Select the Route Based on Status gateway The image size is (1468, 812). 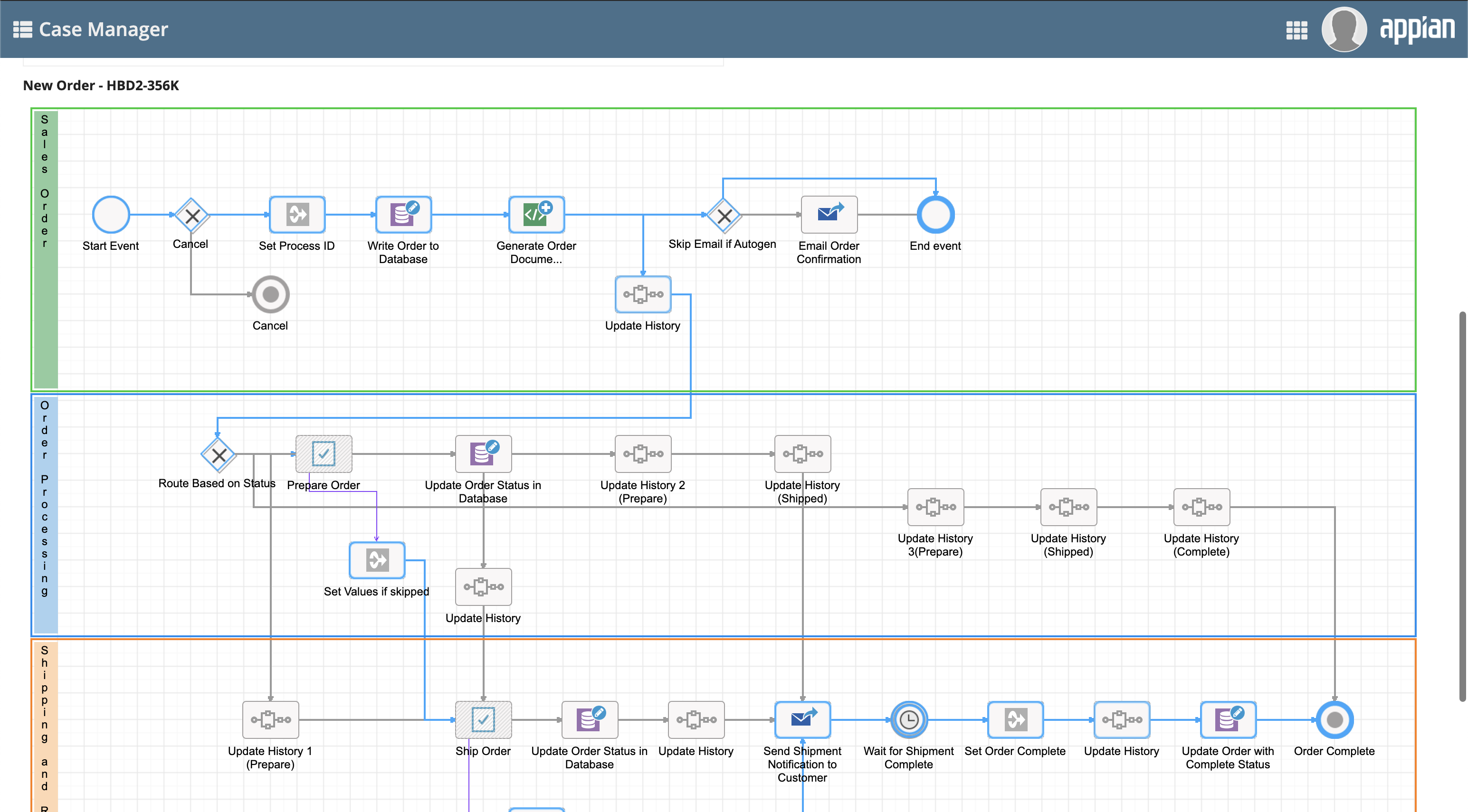219,455
